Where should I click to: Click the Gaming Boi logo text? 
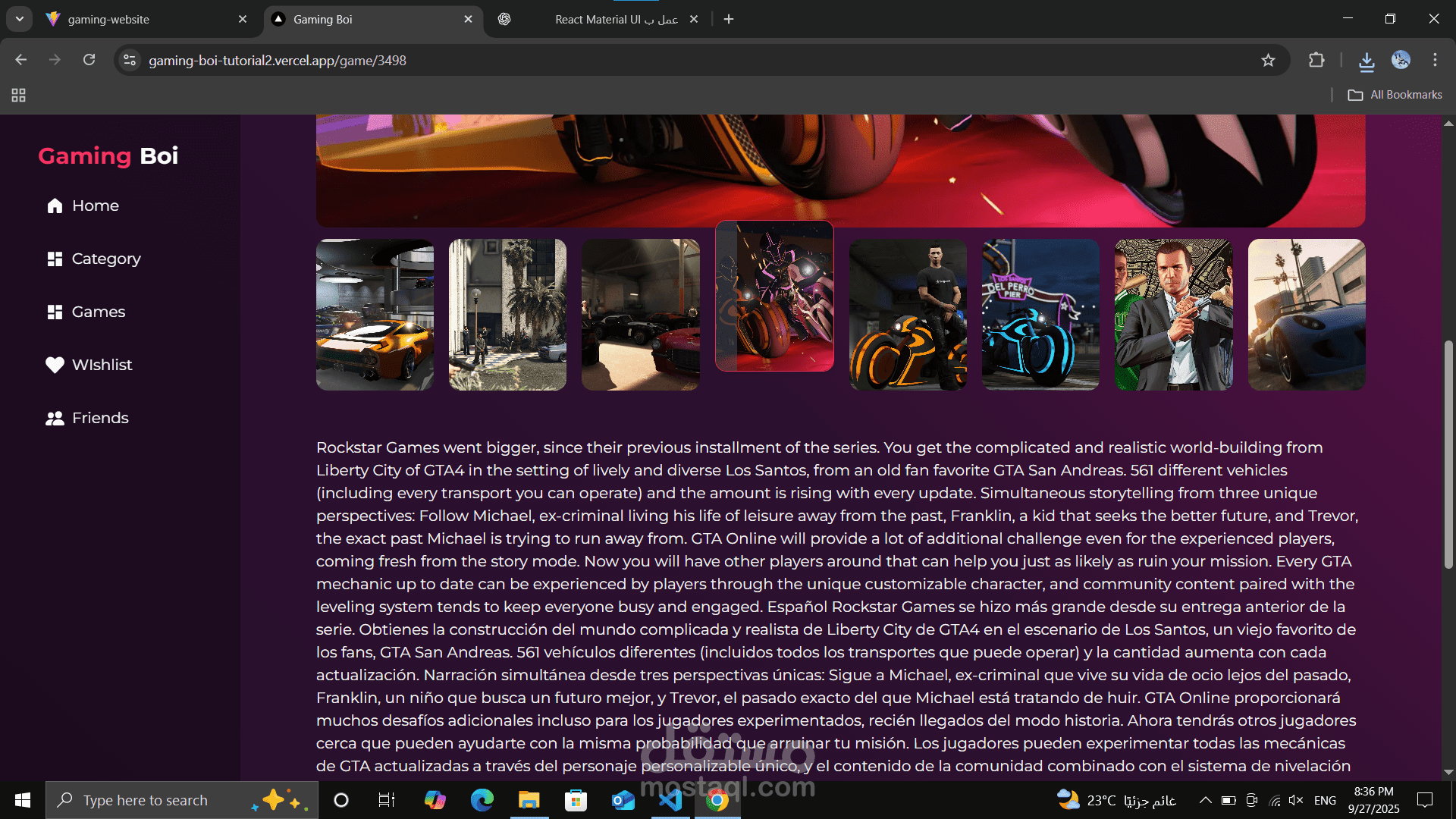click(108, 155)
